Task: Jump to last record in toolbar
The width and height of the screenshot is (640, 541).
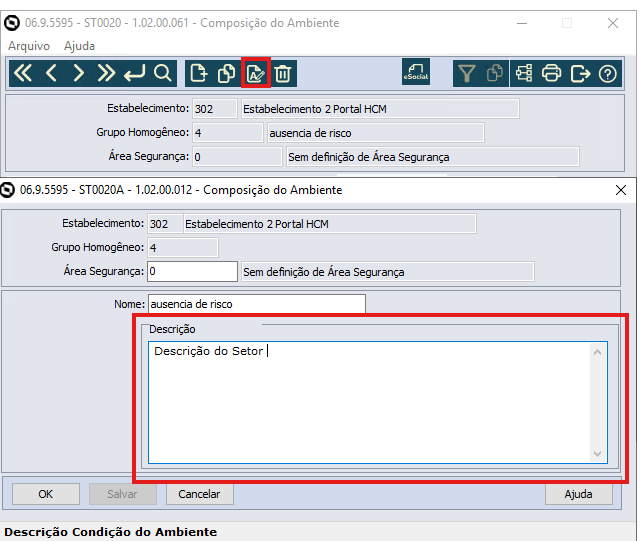Action: pos(106,73)
